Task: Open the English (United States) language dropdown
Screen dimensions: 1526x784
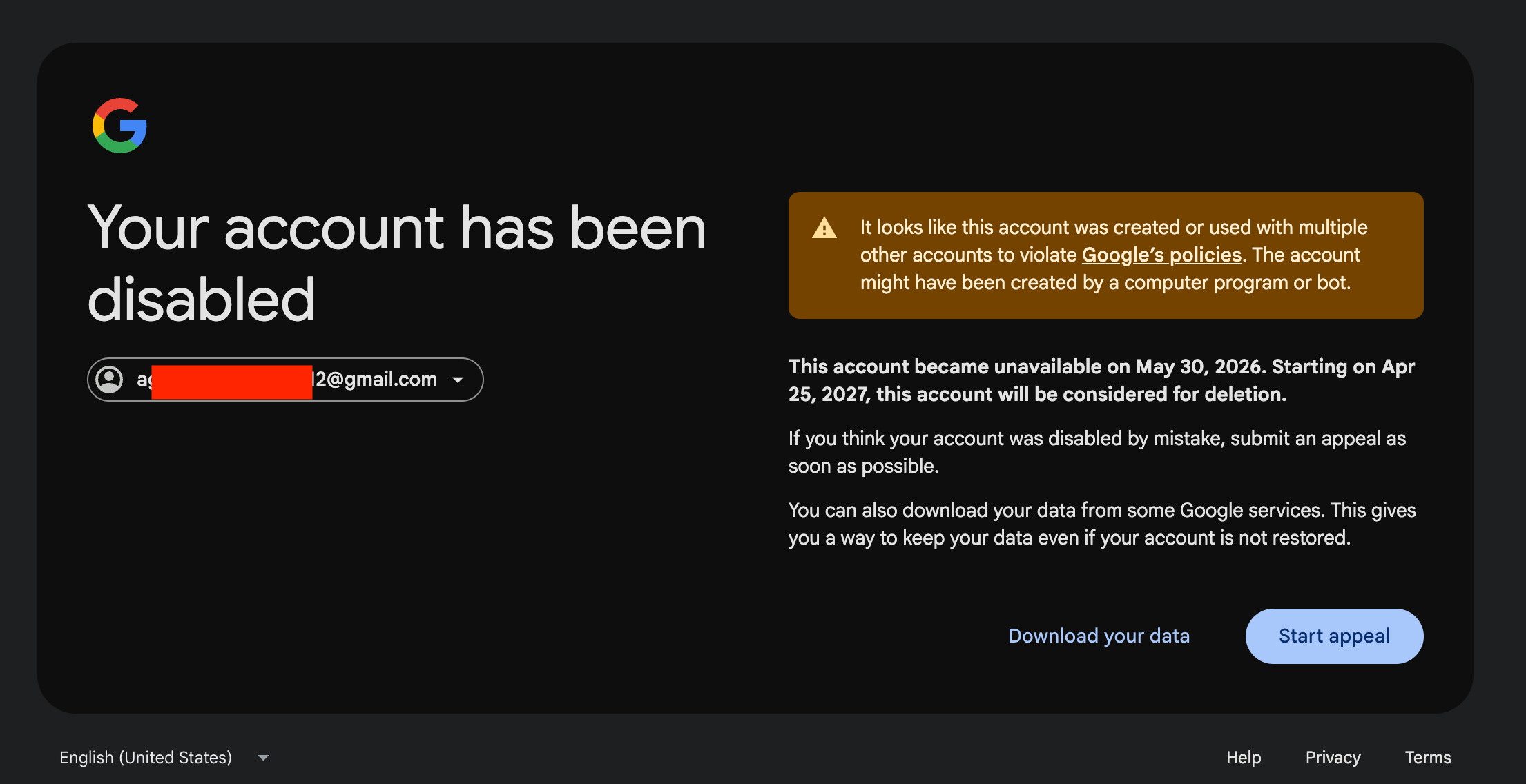Action: 164,757
